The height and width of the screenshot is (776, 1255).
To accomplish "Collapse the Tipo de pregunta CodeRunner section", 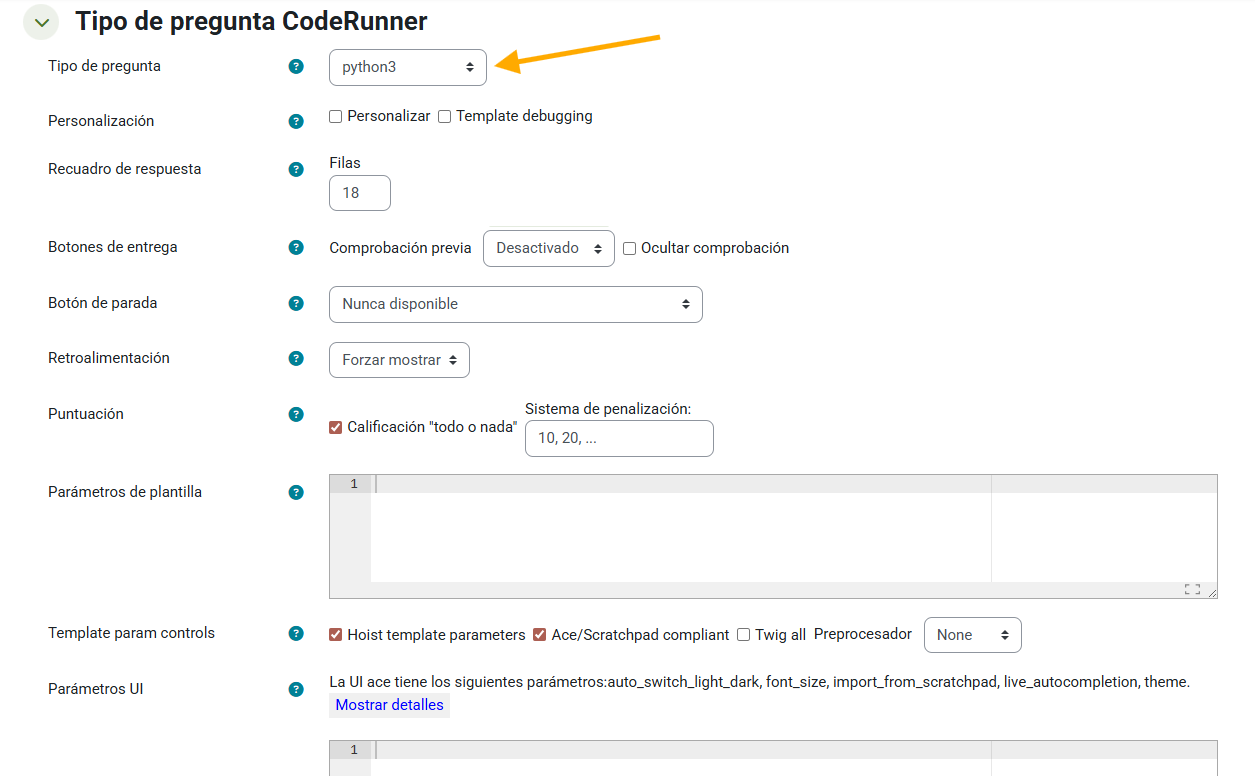I will (41, 22).
